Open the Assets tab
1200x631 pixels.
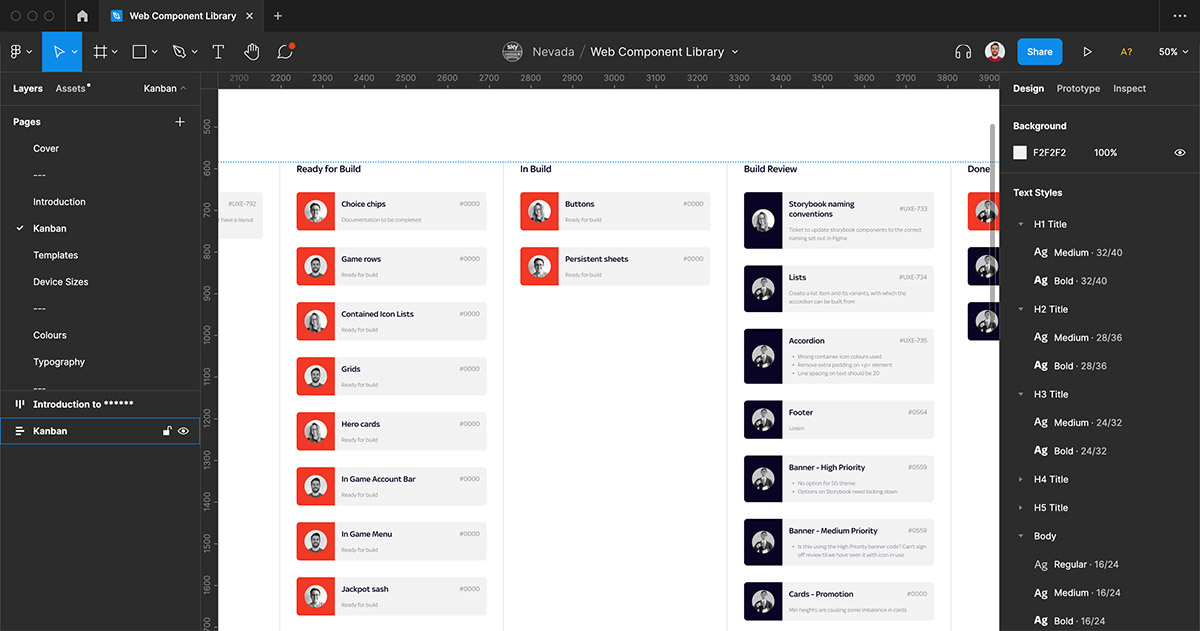click(71, 89)
